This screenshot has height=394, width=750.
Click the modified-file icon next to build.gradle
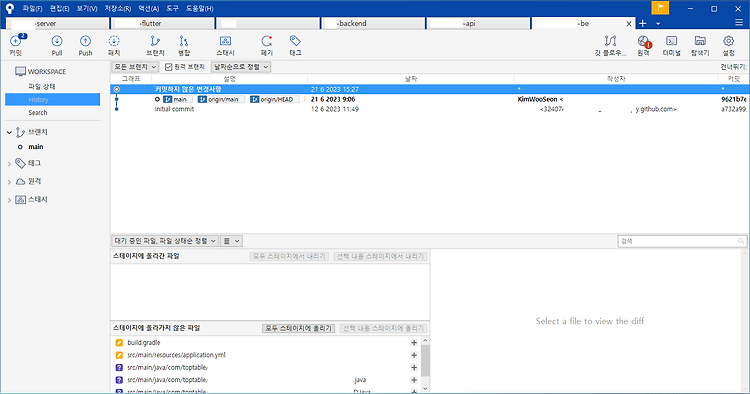(119, 342)
